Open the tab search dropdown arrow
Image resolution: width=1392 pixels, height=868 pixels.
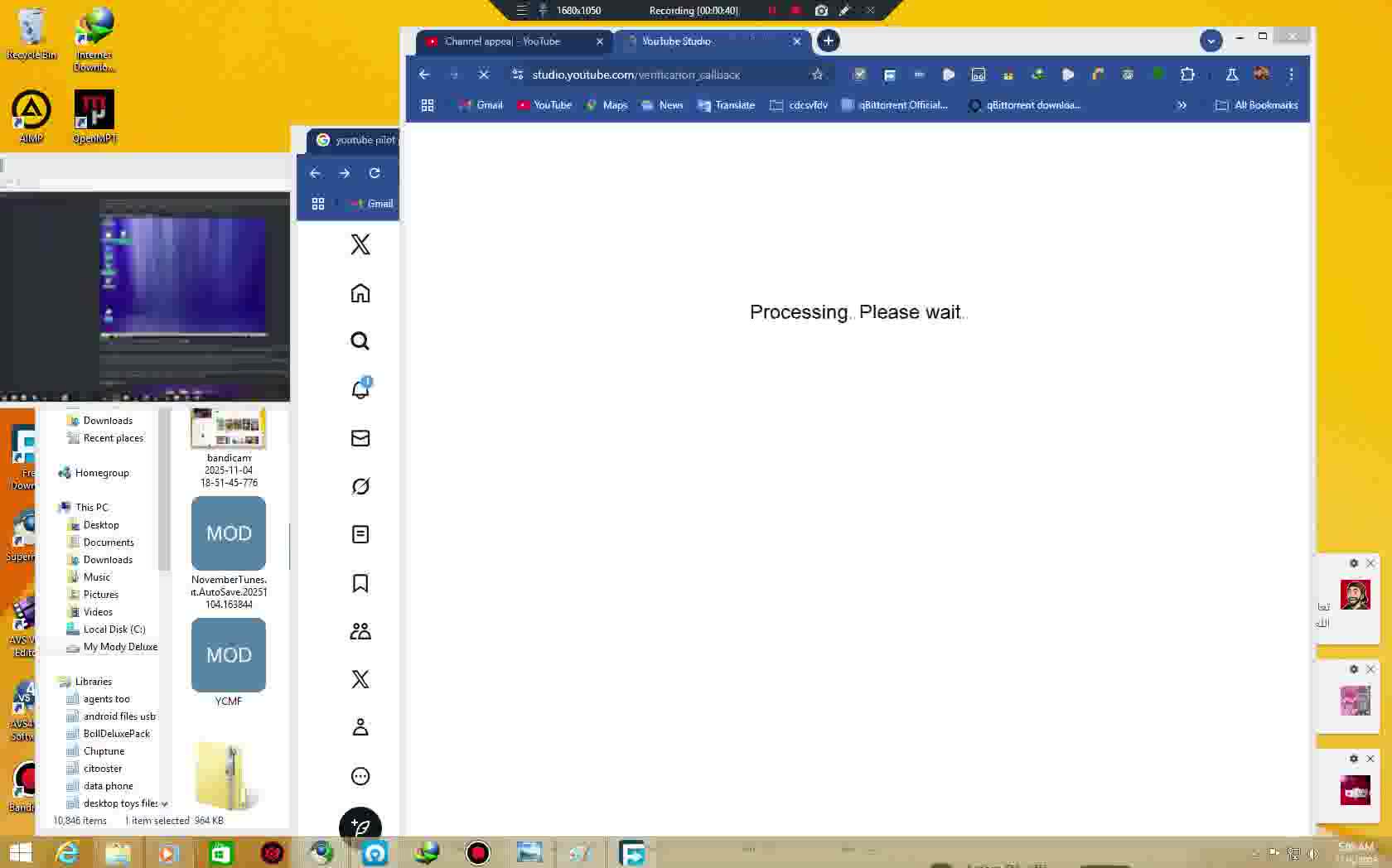point(1211,41)
